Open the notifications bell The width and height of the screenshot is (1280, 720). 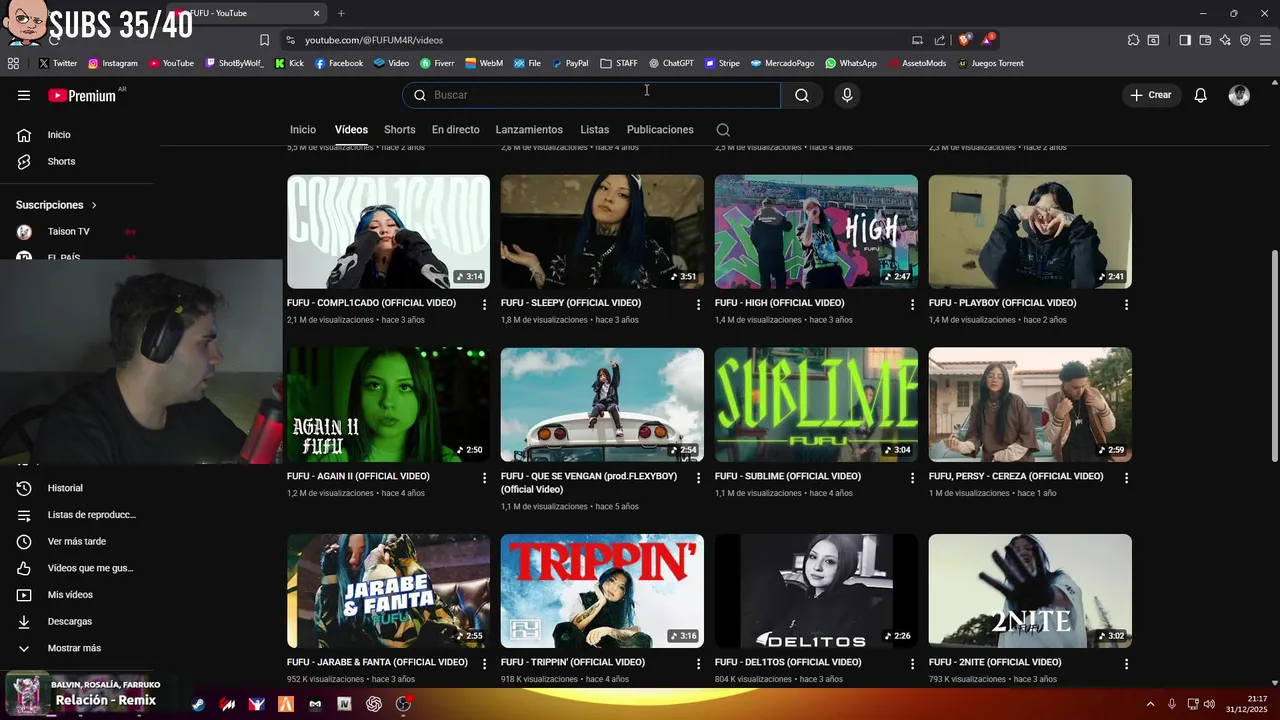coord(1201,95)
